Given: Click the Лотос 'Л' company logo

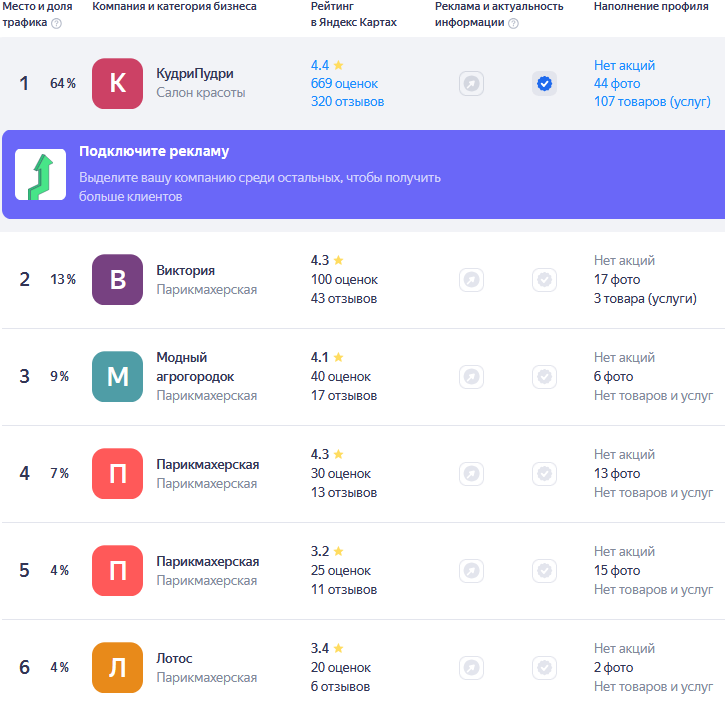Looking at the screenshot, I should [x=117, y=668].
